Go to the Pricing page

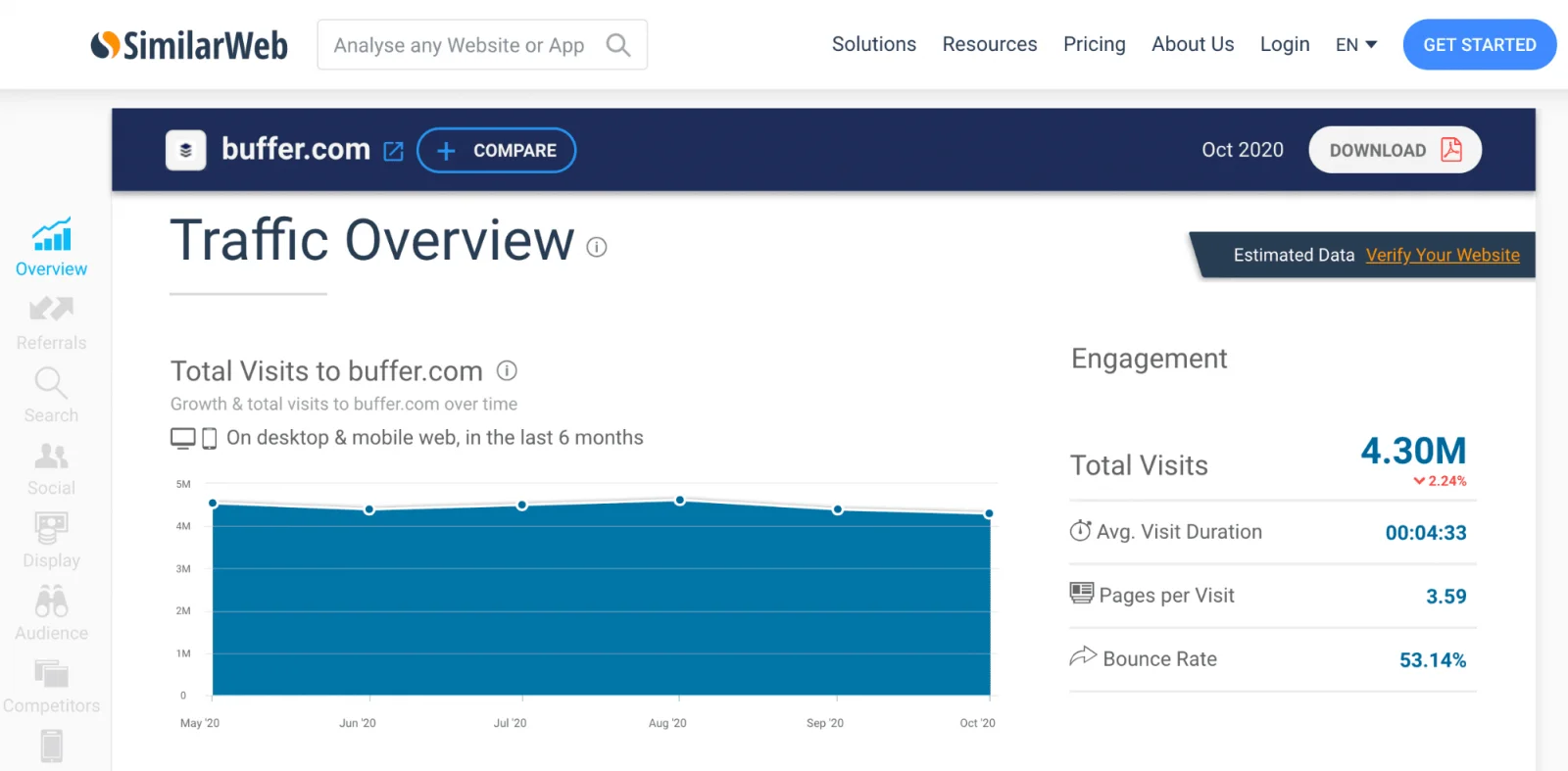[x=1095, y=44]
